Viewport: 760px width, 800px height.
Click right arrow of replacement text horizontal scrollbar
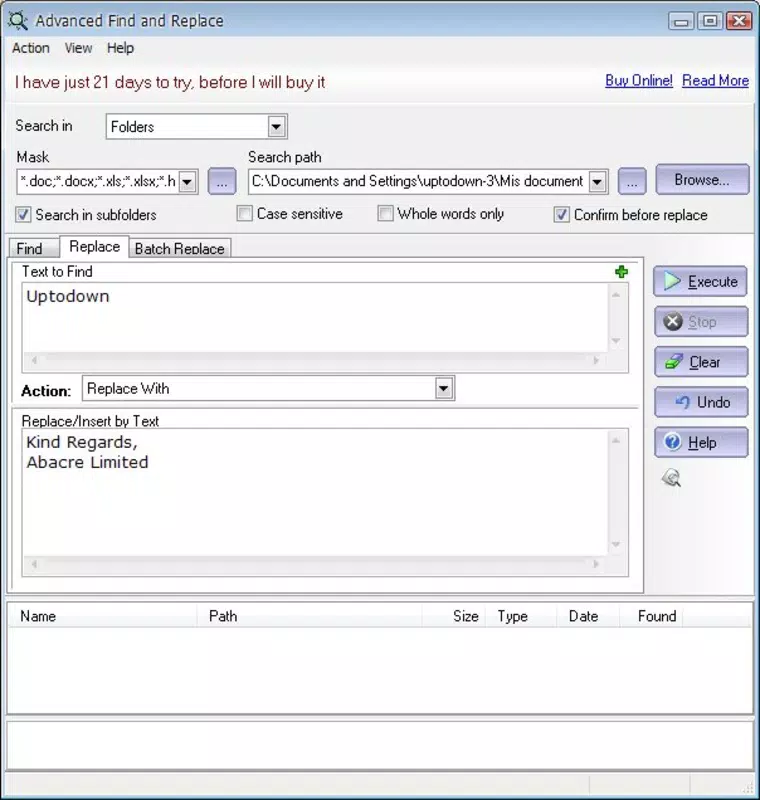[596, 564]
